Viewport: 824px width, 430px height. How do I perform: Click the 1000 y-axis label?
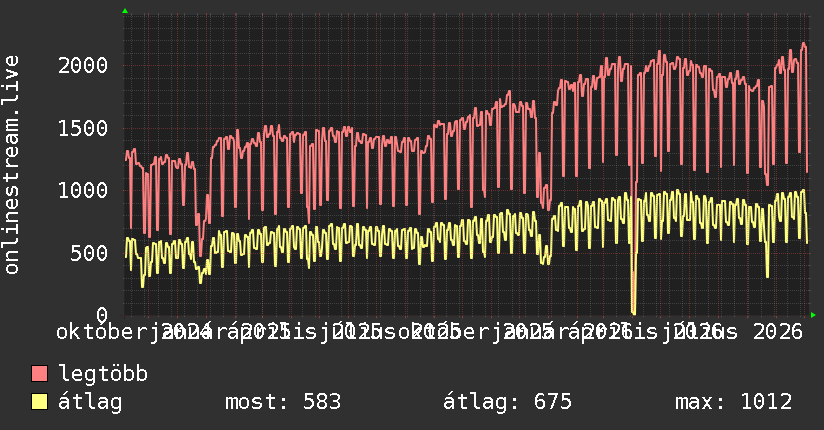(83, 190)
